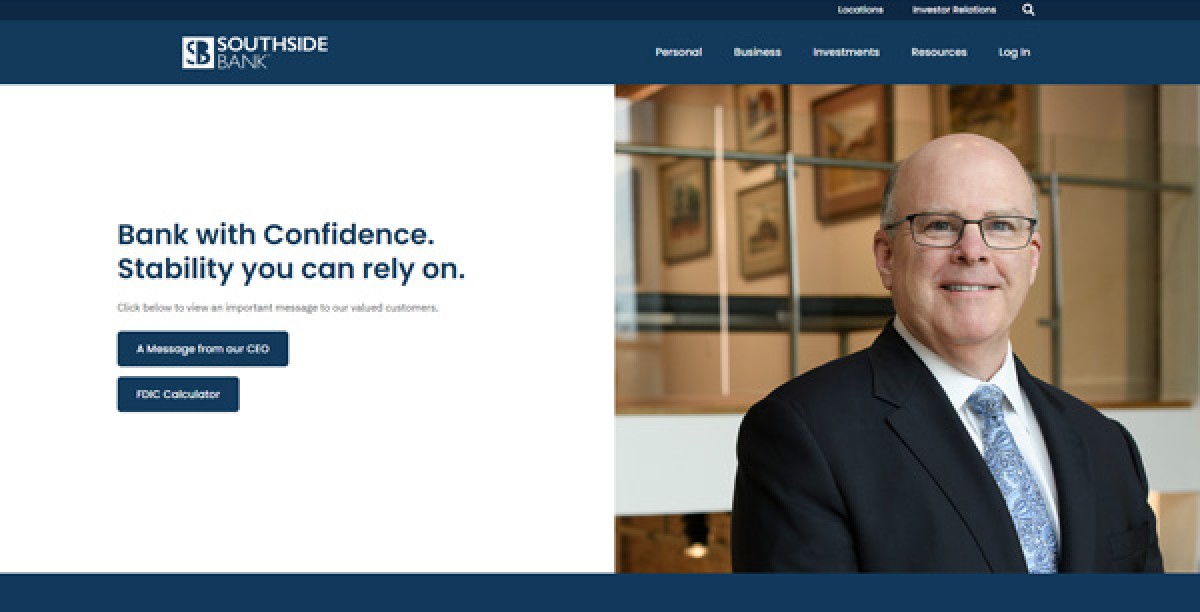The width and height of the screenshot is (1200, 612).
Task: Open the search magnifier icon
Action: pos(1028,10)
